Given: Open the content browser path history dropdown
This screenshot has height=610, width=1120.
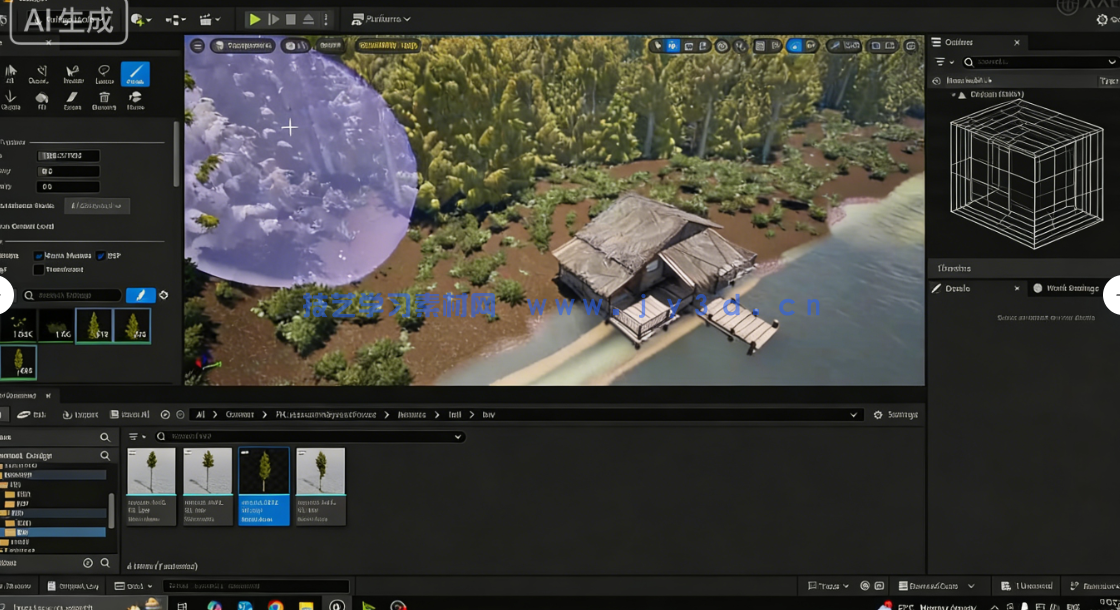Looking at the screenshot, I should (853, 414).
